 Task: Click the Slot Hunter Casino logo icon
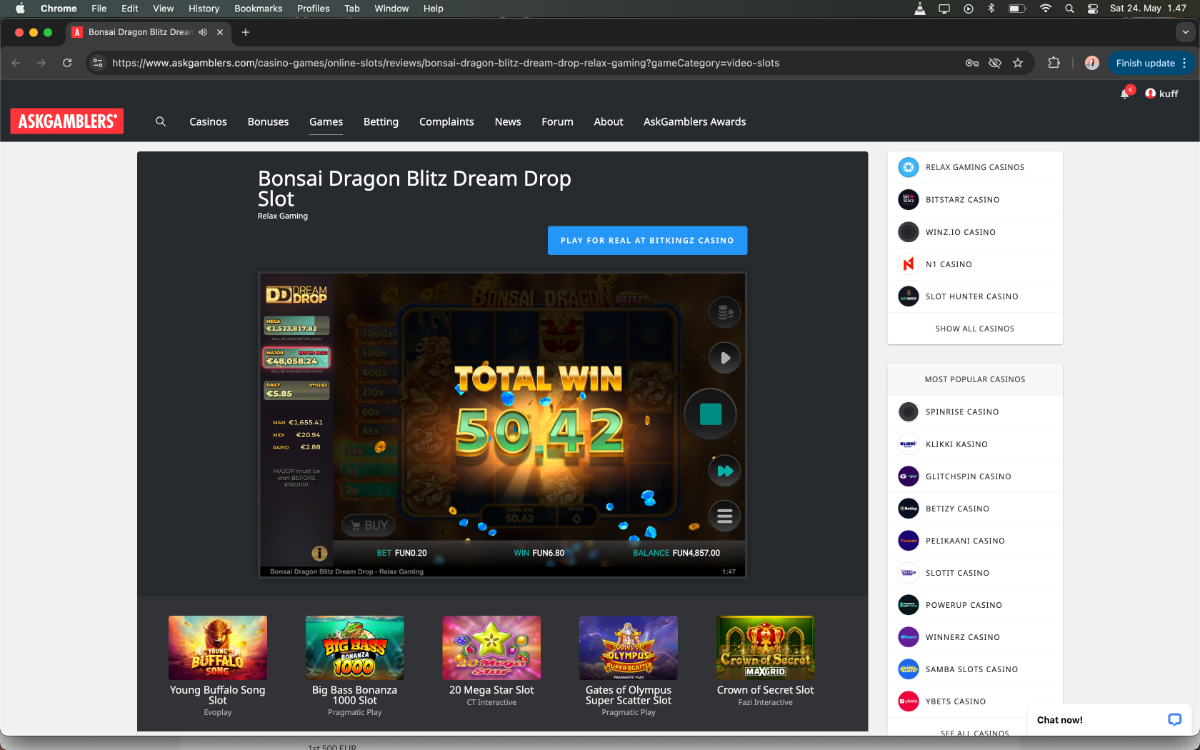coord(908,296)
